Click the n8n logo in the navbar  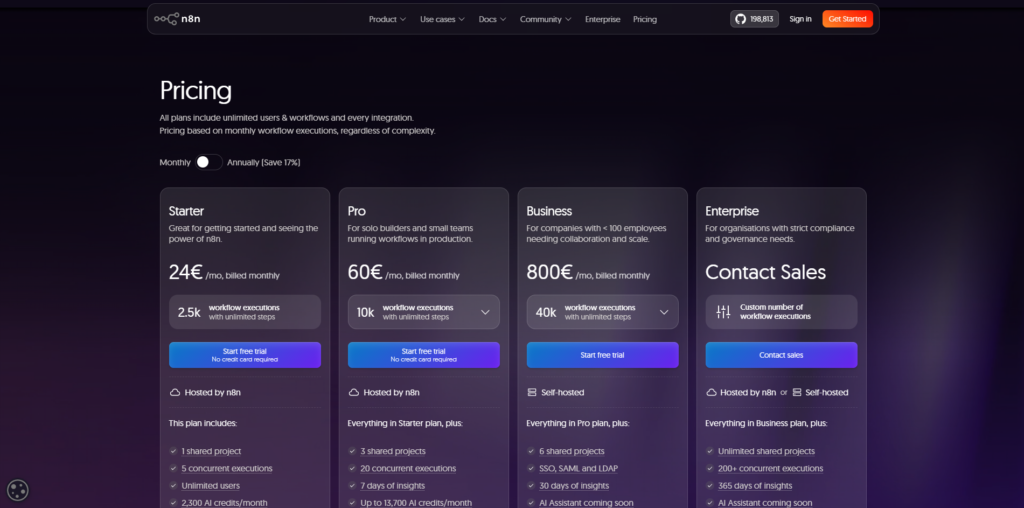pos(177,19)
